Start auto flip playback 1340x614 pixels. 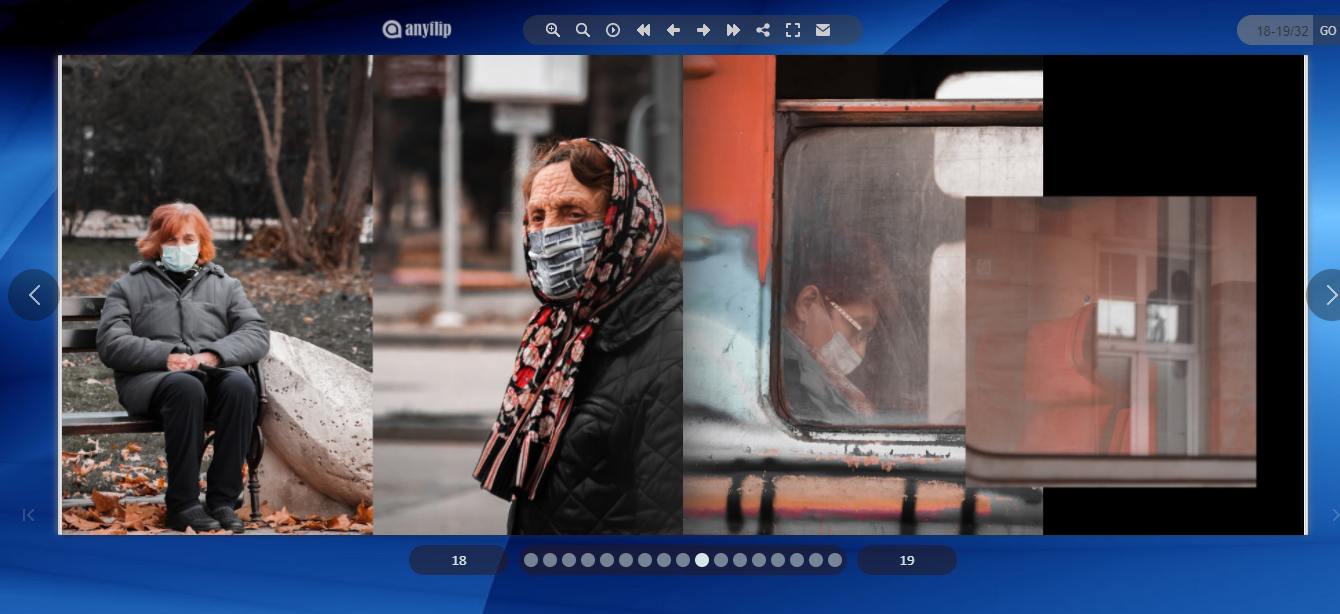point(613,30)
